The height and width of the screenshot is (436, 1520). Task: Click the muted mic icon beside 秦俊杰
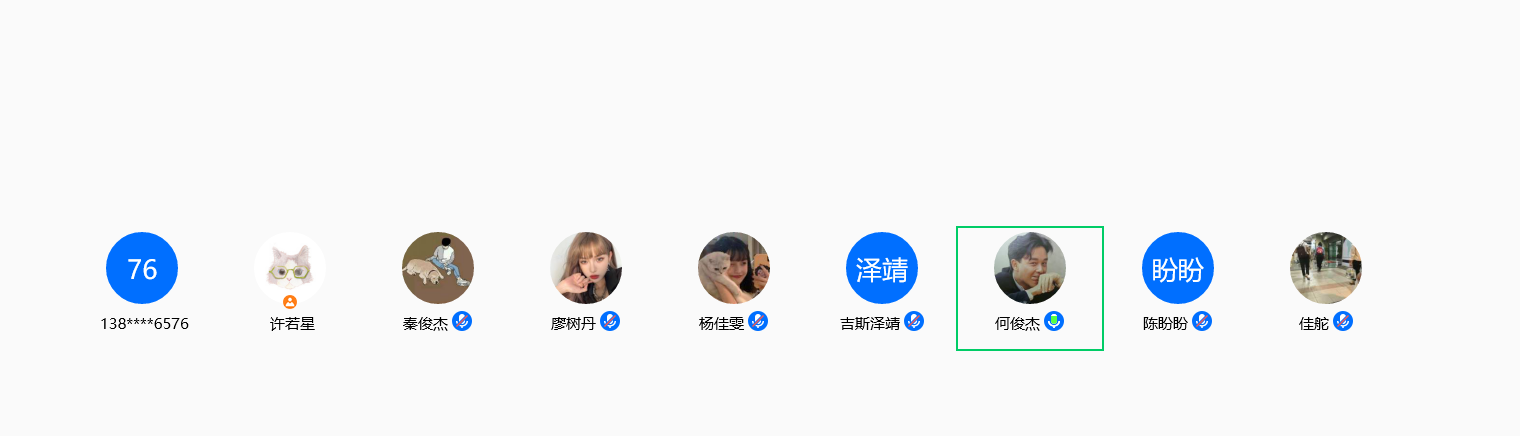click(462, 321)
